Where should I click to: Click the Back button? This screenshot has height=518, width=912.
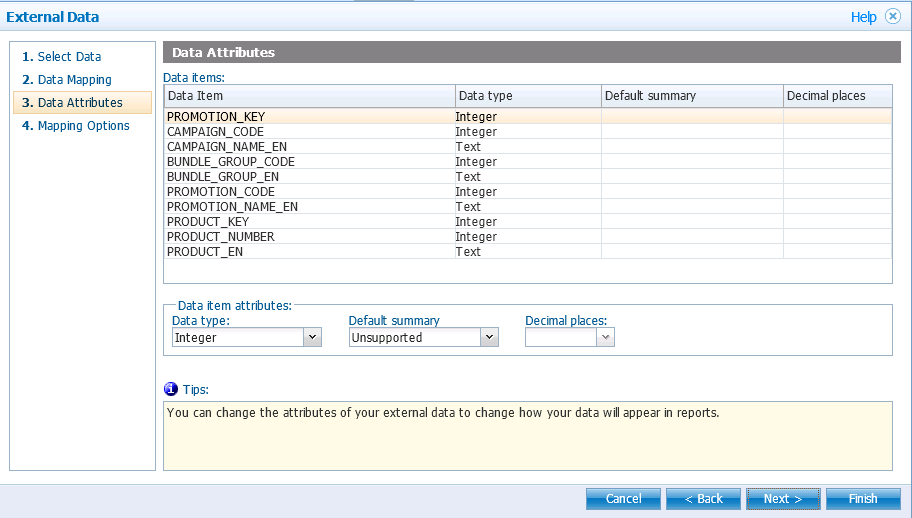pyautogui.click(x=703, y=499)
